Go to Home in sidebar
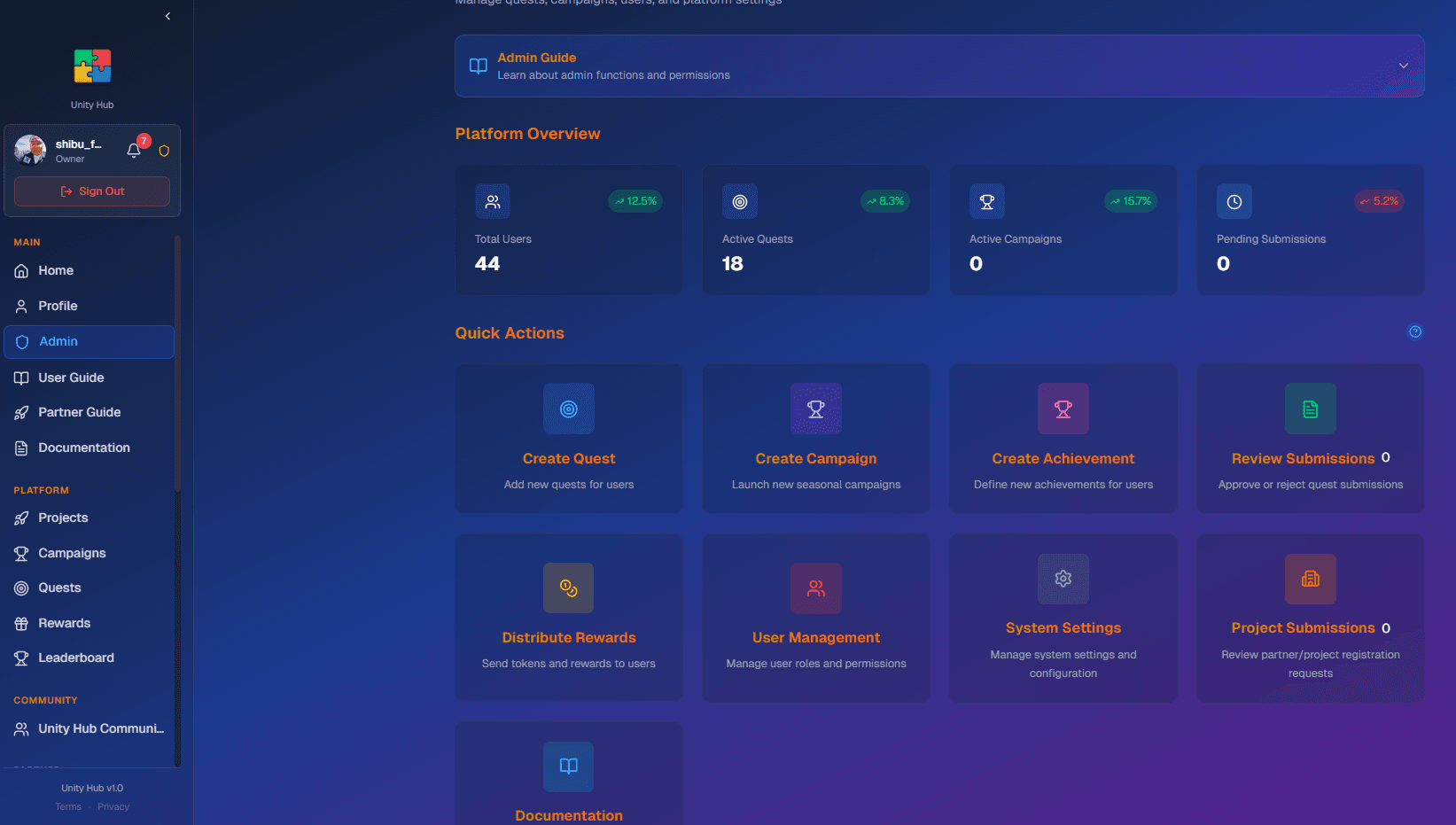The image size is (1456, 825). [x=89, y=270]
